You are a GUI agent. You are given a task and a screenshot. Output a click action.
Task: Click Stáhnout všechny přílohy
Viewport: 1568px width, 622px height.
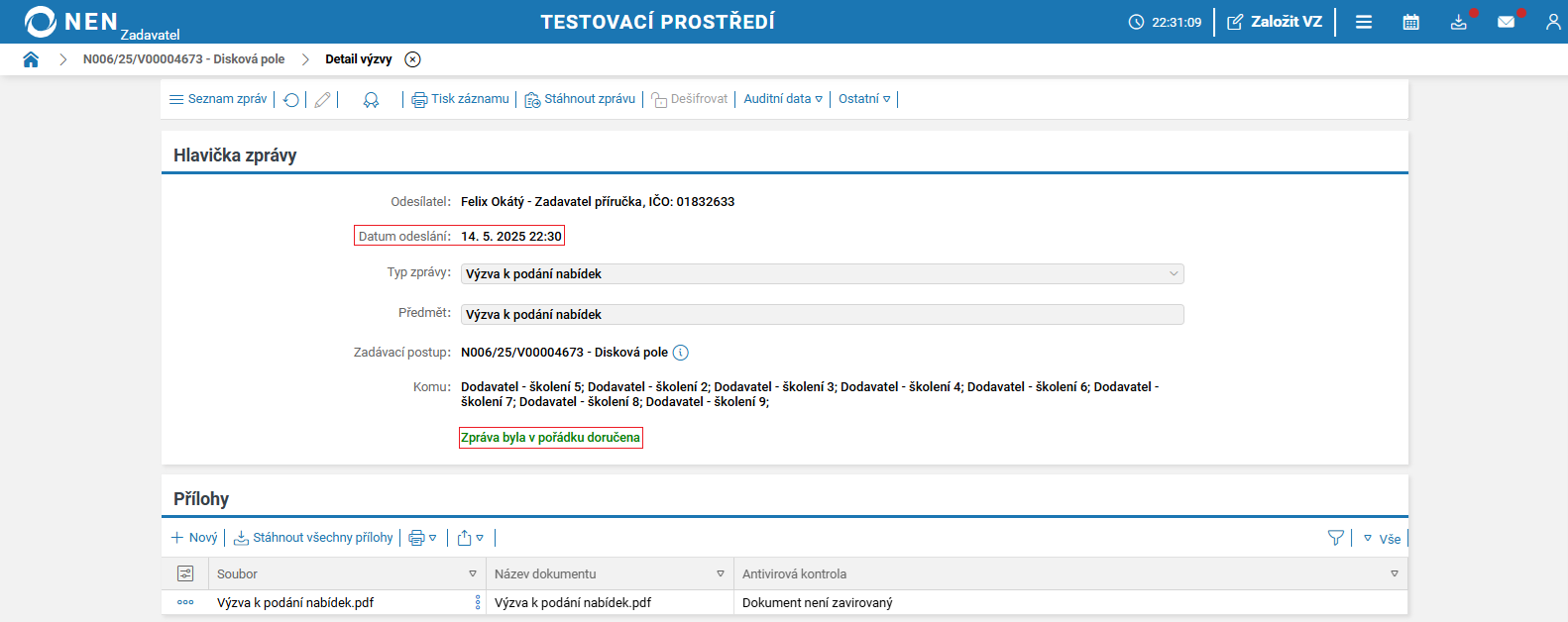coord(313,538)
